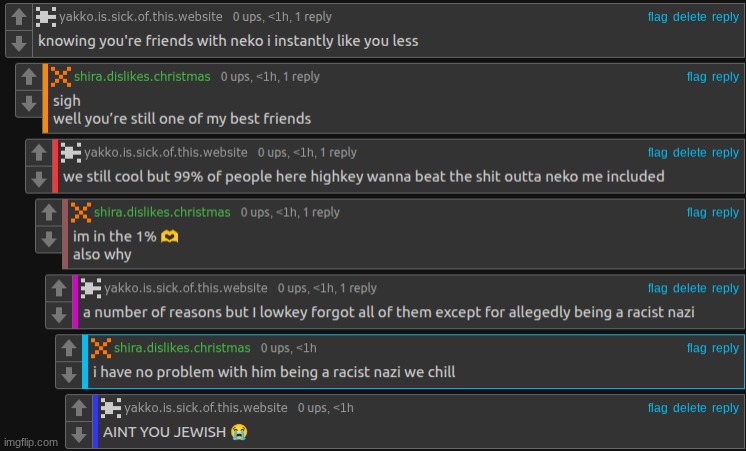
Task: Downvote the "we still cool but 99%" comment
Action: tap(39, 179)
